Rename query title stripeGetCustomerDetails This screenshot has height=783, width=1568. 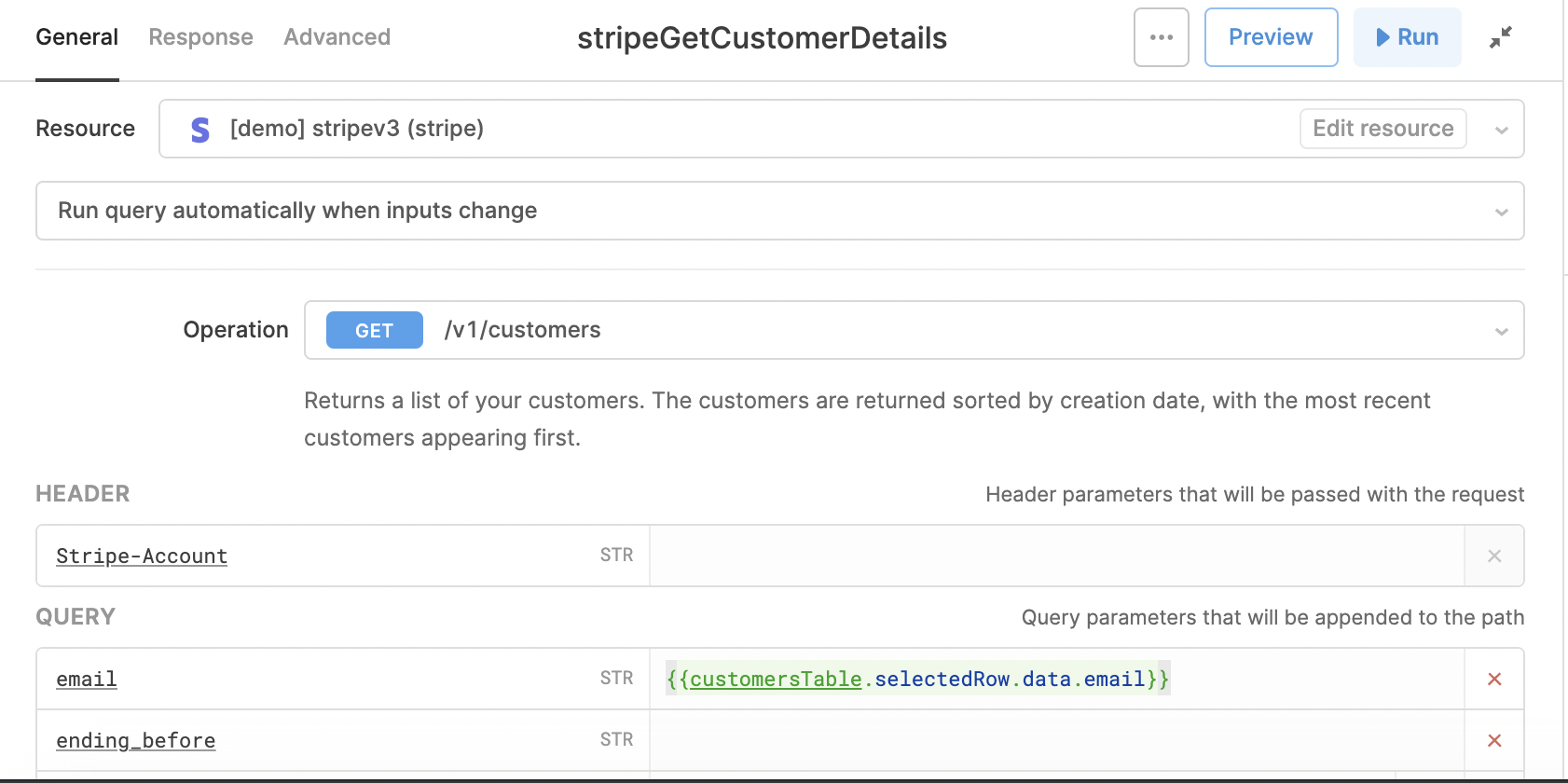[x=762, y=38]
